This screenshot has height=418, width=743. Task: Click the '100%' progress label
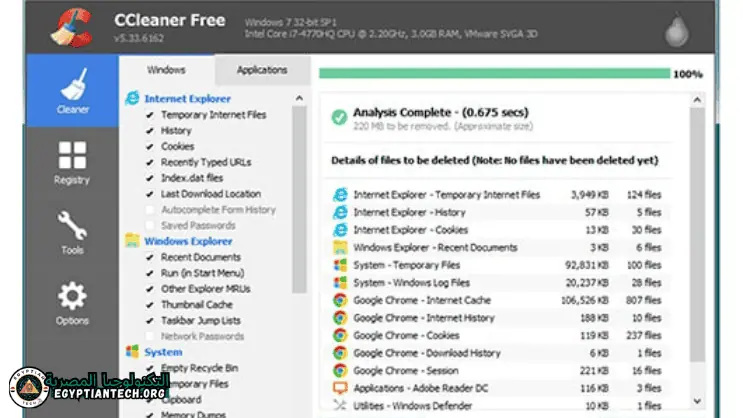click(x=688, y=74)
